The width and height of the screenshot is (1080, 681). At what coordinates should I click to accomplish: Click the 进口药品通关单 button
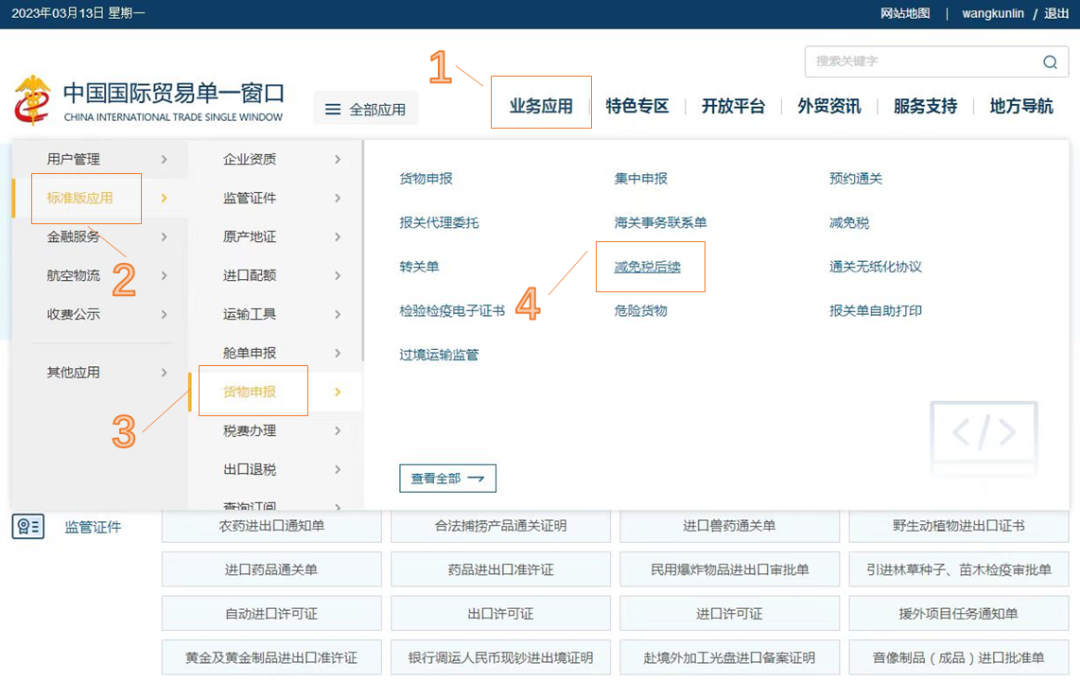[x=271, y=570]
